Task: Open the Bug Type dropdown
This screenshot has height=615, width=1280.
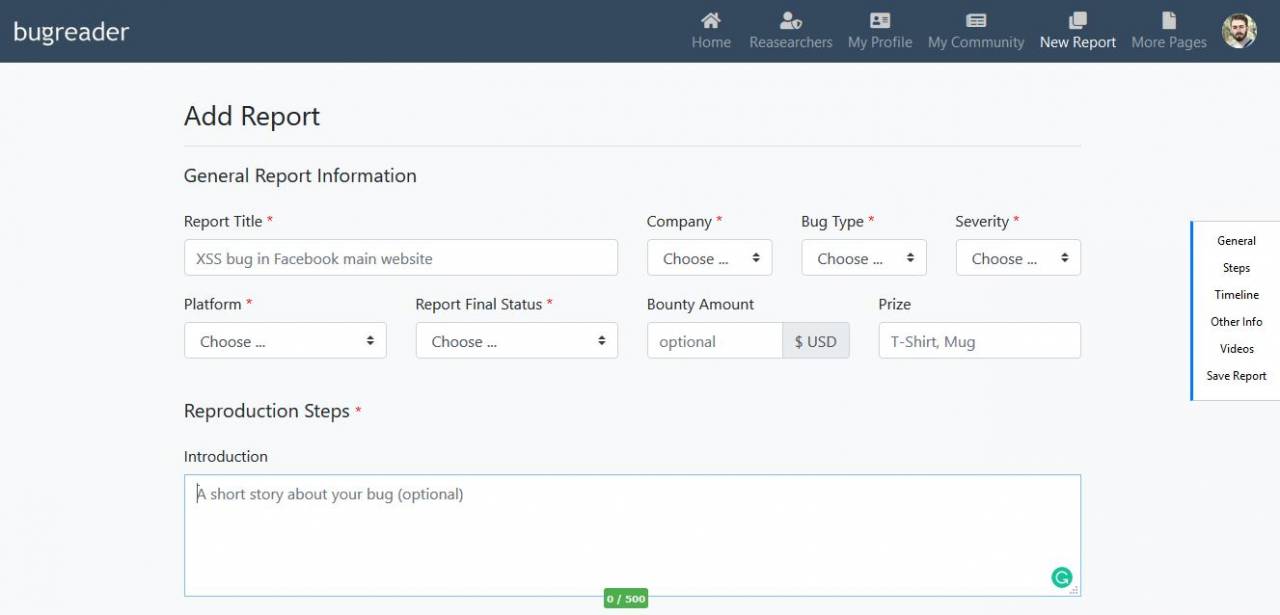Action: click(x=863, y=258)
